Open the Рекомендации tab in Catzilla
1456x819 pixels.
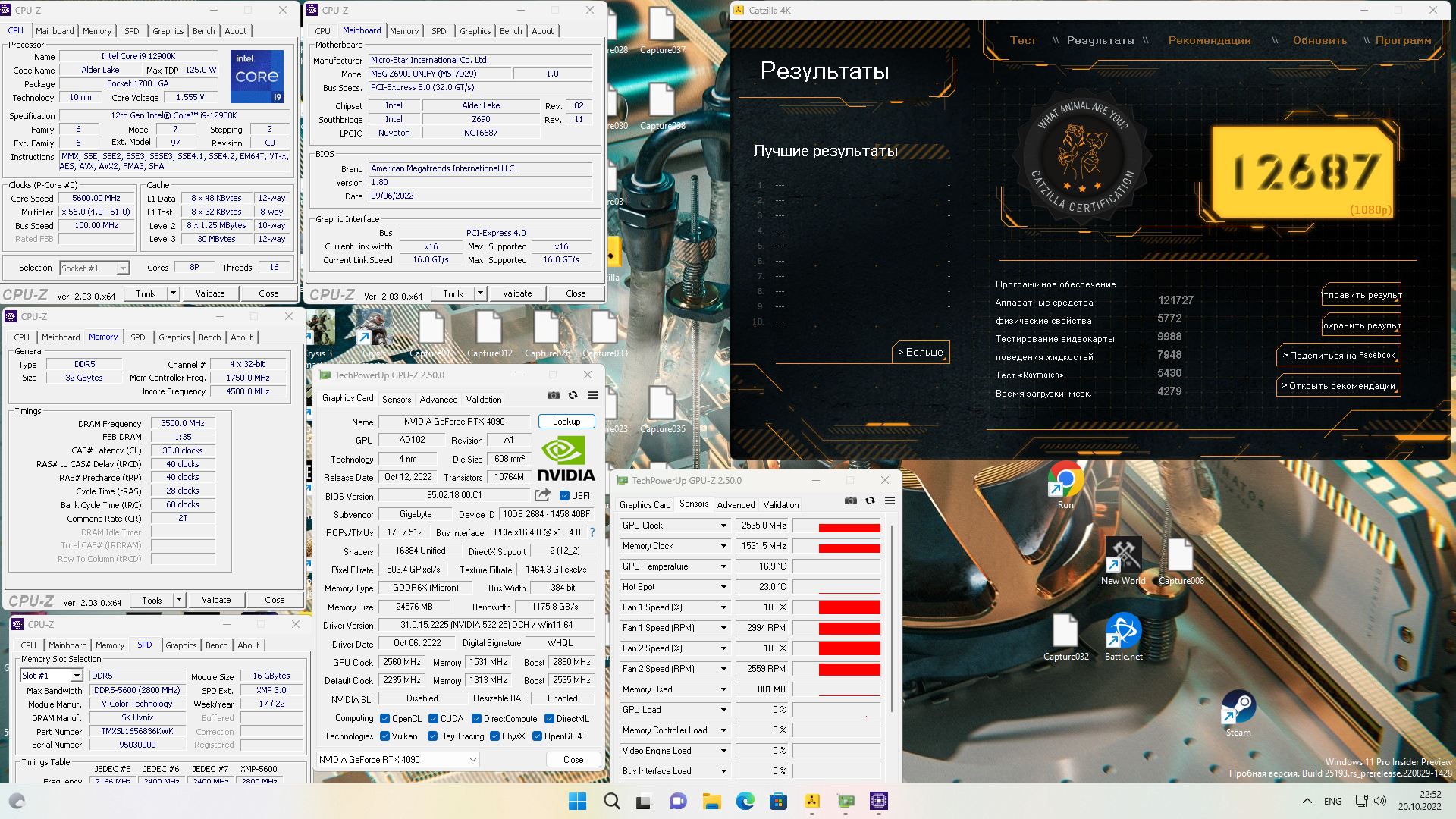[1210, 40]
